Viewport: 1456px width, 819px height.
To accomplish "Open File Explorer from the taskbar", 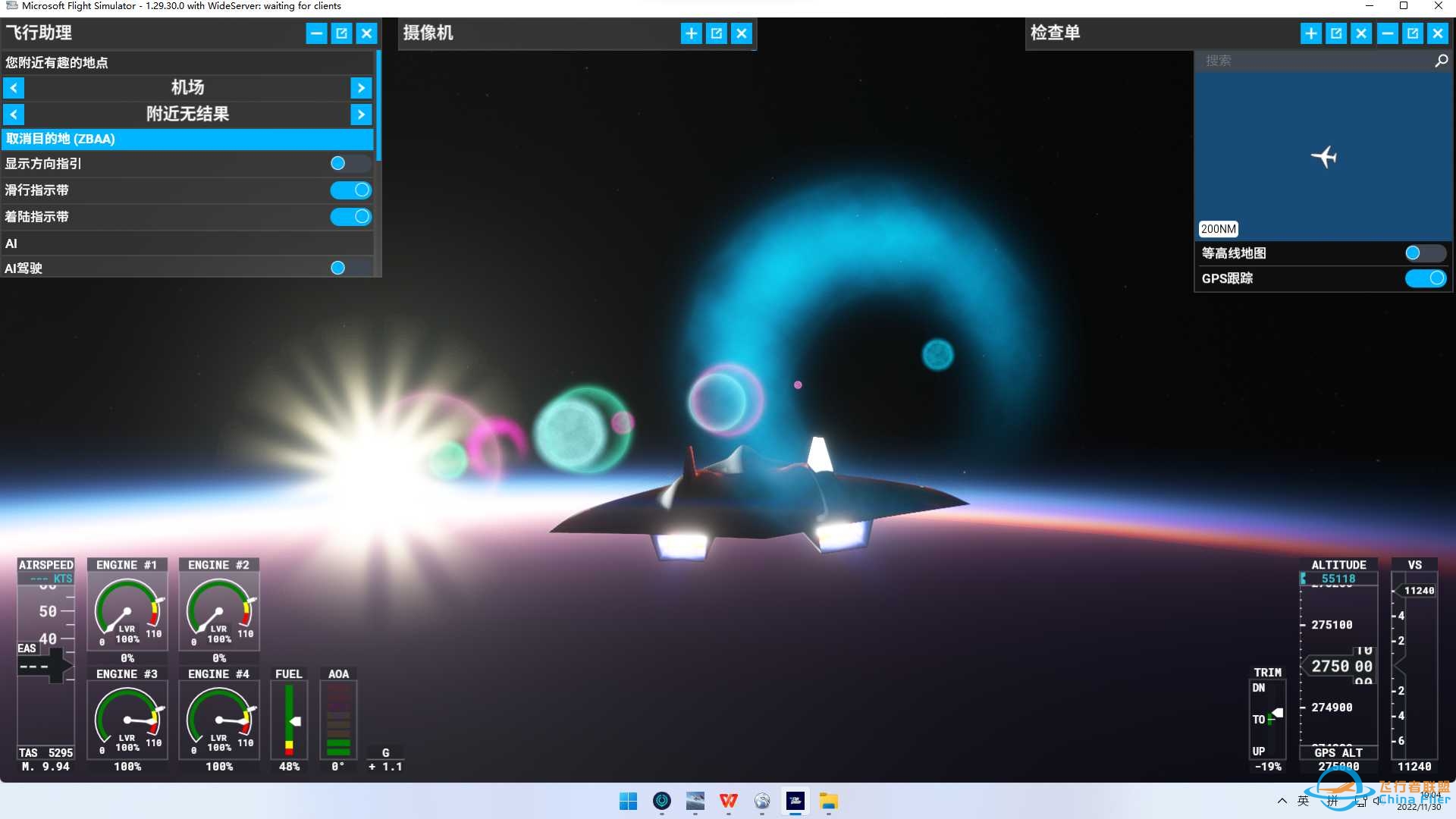I will (x=829, y=801).
